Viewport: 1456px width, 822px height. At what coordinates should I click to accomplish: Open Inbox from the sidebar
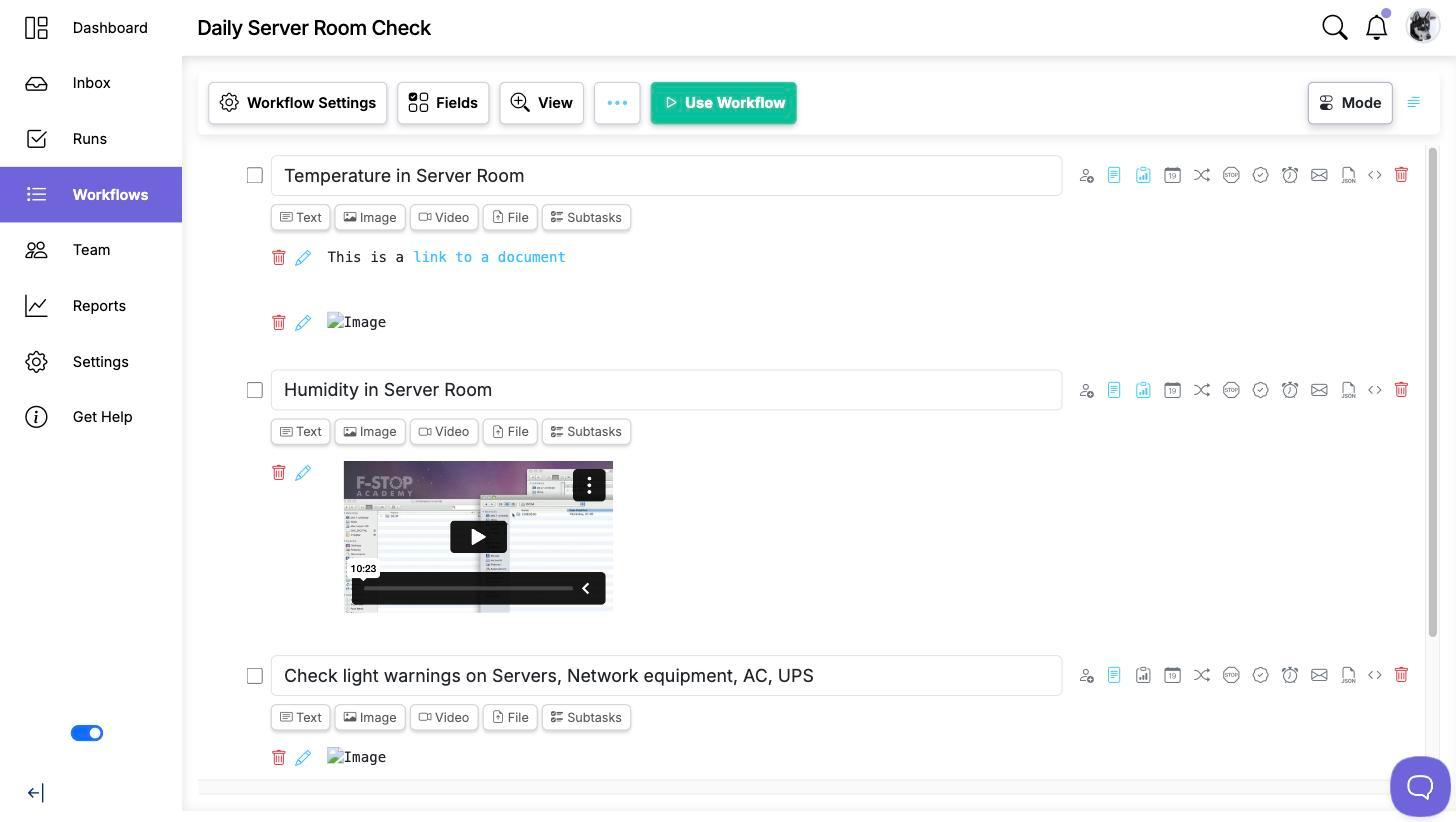pos(91,83)
